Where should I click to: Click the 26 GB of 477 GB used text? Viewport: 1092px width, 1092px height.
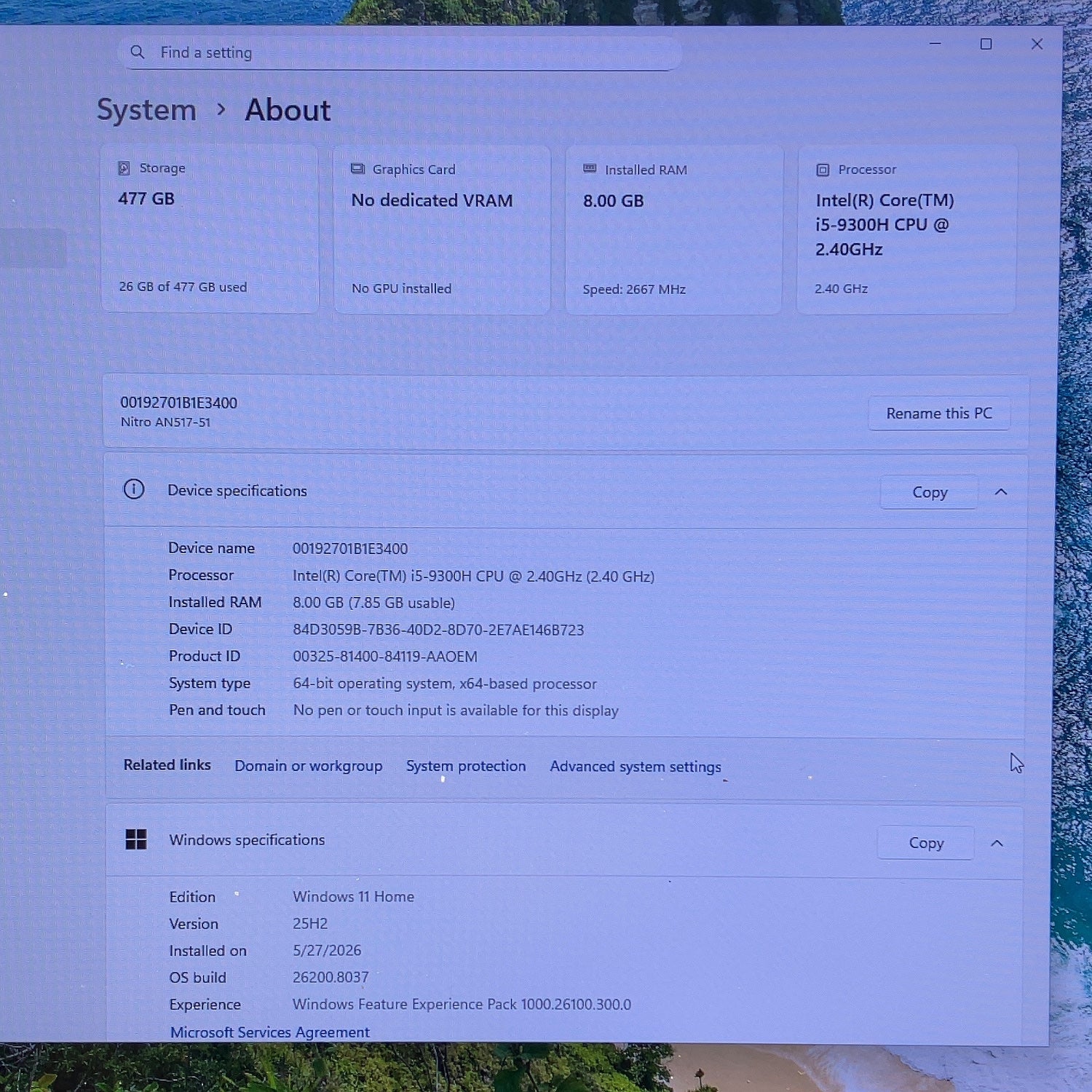point(183,287)
